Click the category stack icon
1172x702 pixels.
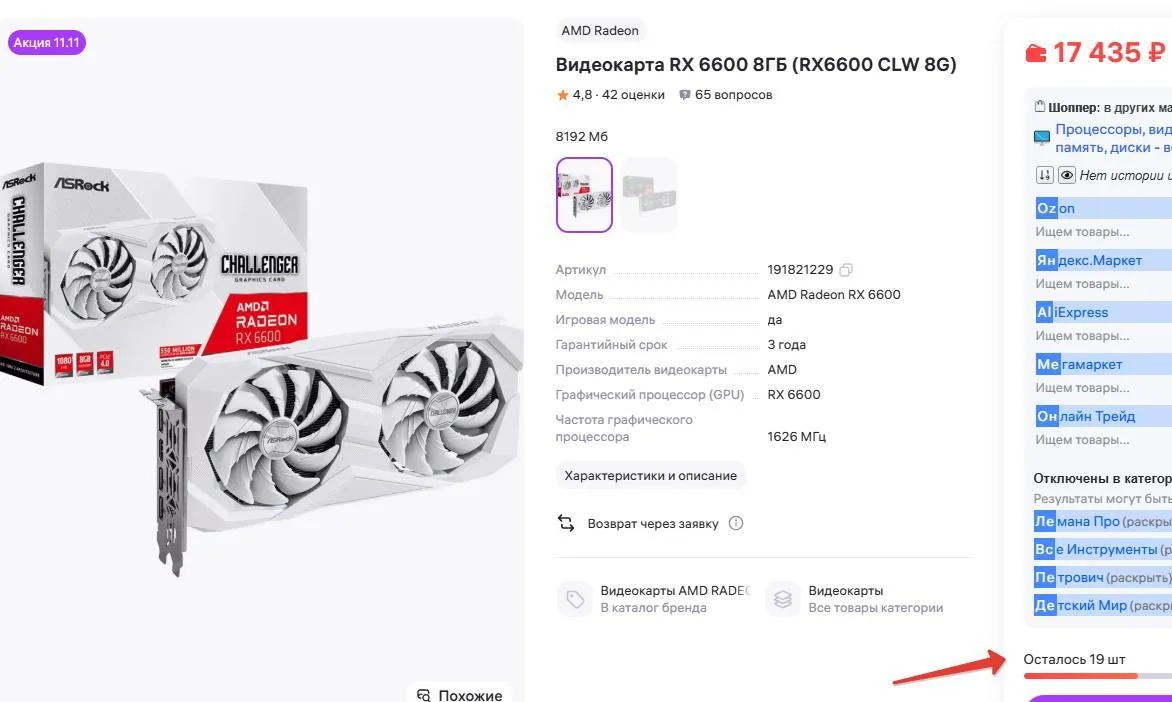(x=783, y=599)
